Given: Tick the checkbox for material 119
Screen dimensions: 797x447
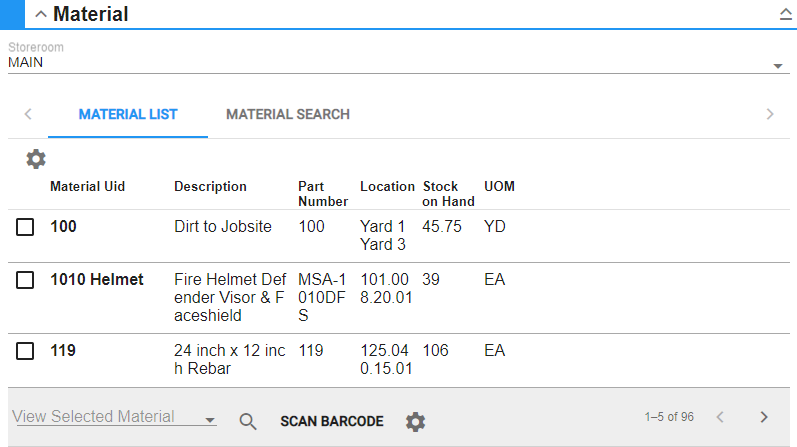Looking at the screenshot, I should 25,351.
